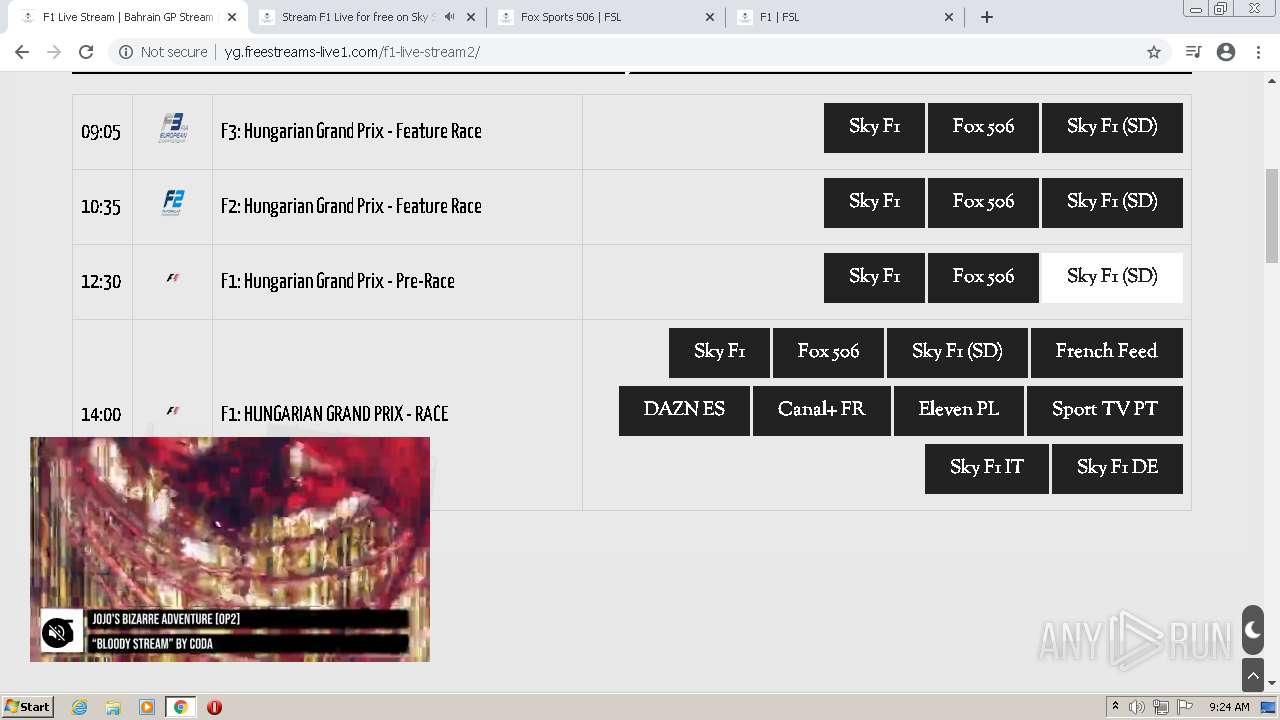Open Fox 506 stream for F3 Feature Race

983,128
